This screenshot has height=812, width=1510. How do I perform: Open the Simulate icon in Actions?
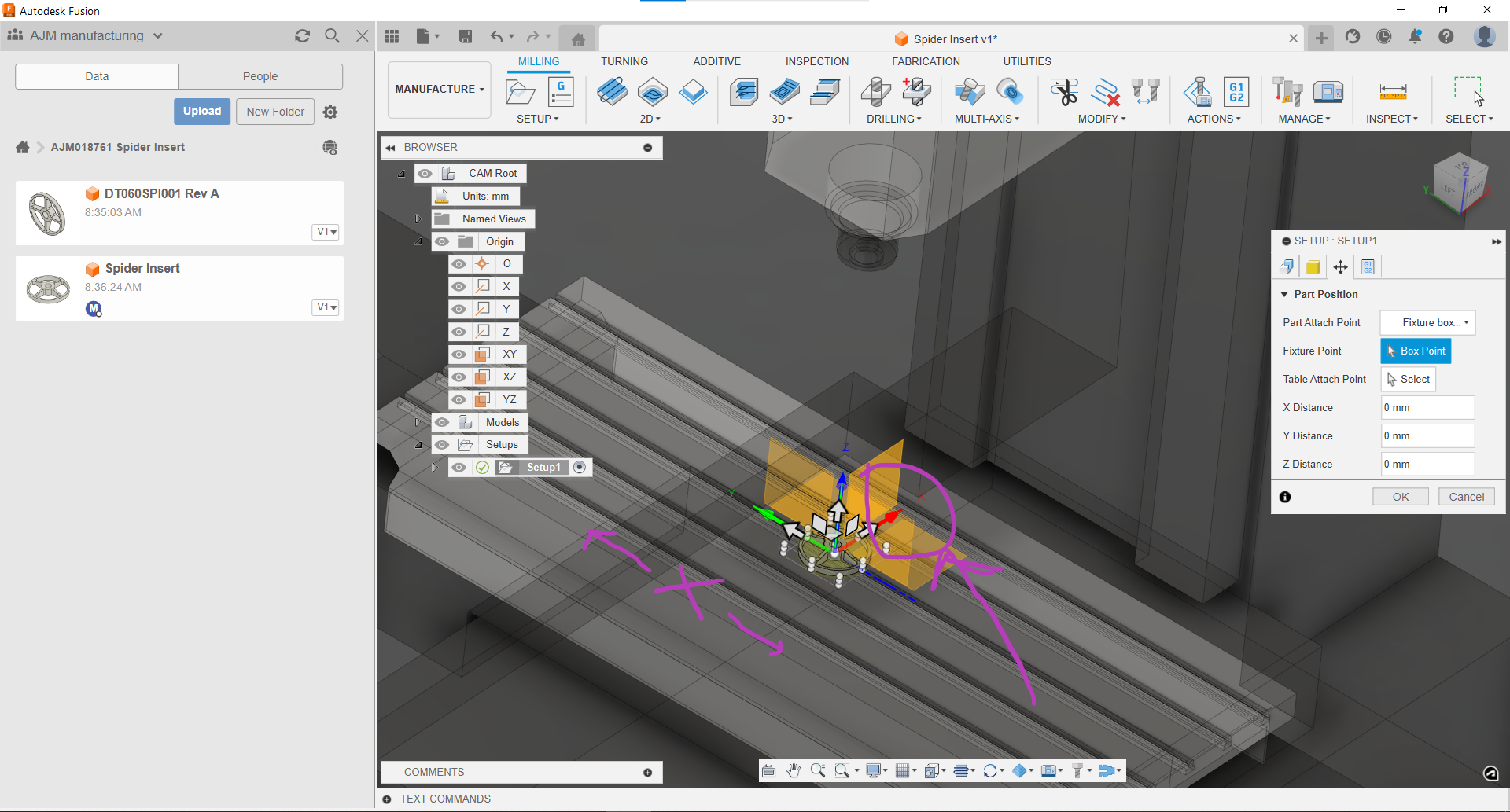pos(1198,92)
